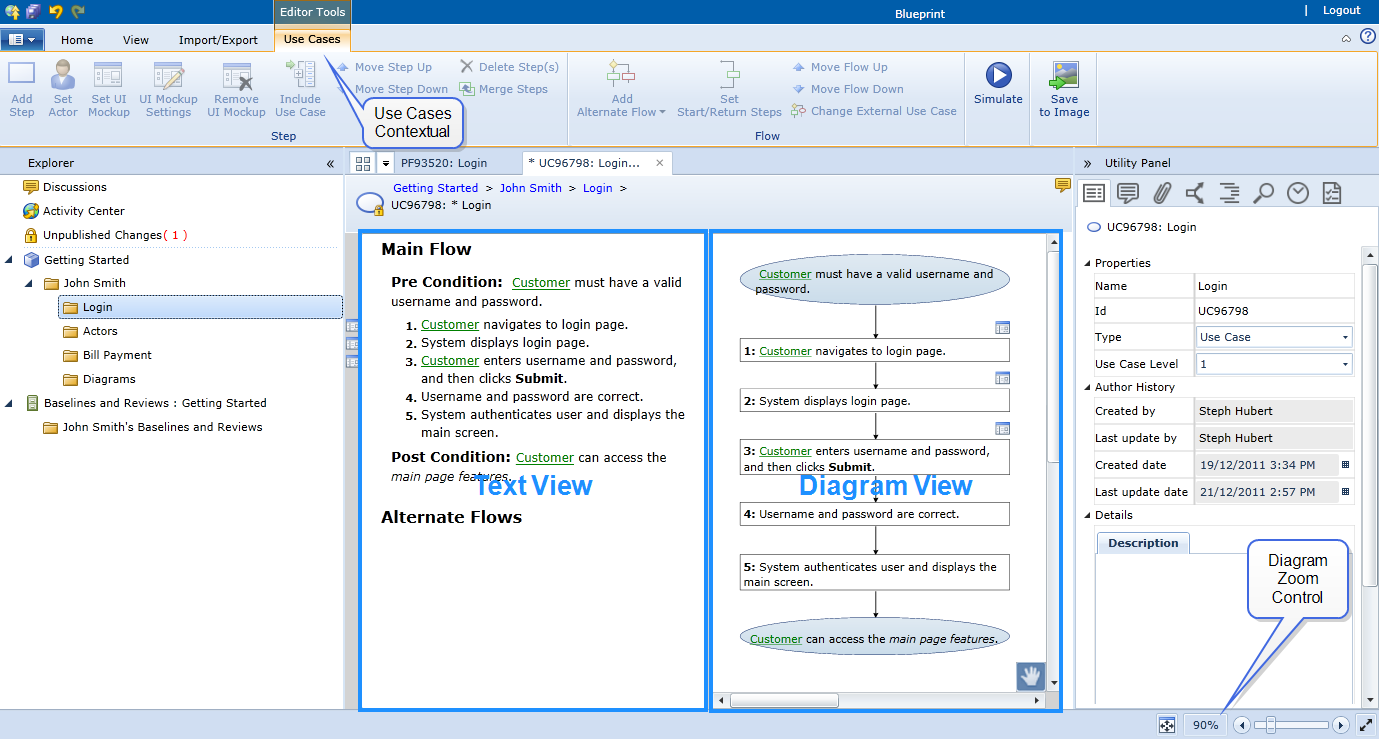Click the Redo arrow in the title bar

tap(78, 11)
